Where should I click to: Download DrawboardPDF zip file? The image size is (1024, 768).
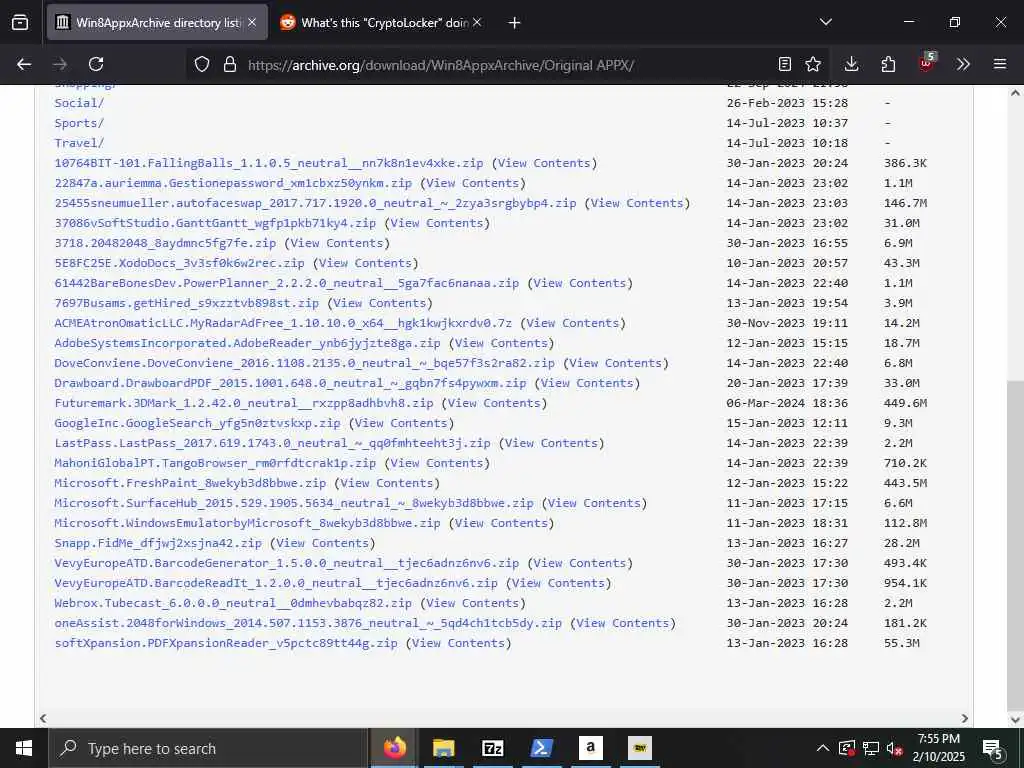[x=290, y=383]
